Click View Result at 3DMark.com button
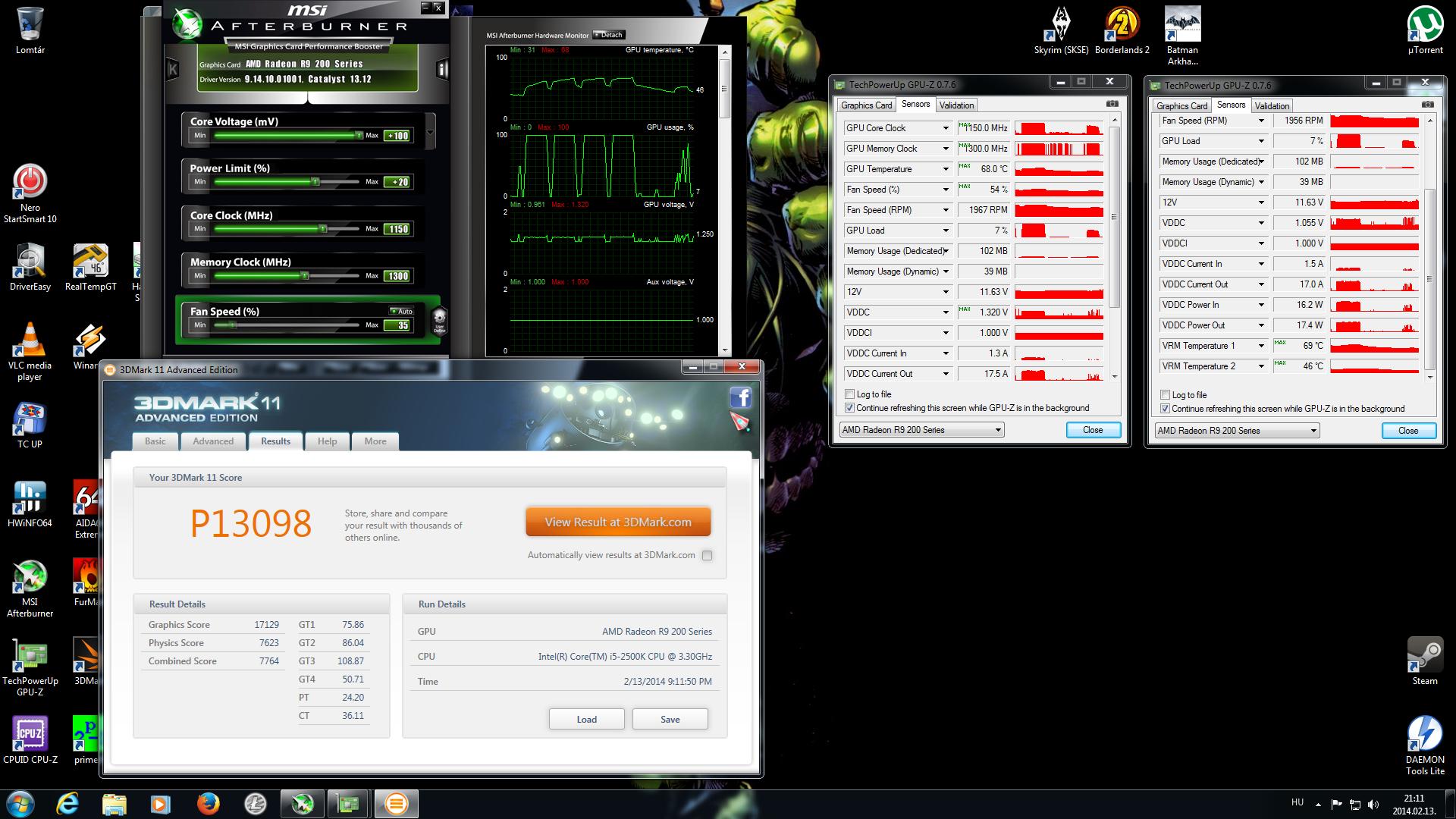 618,522
